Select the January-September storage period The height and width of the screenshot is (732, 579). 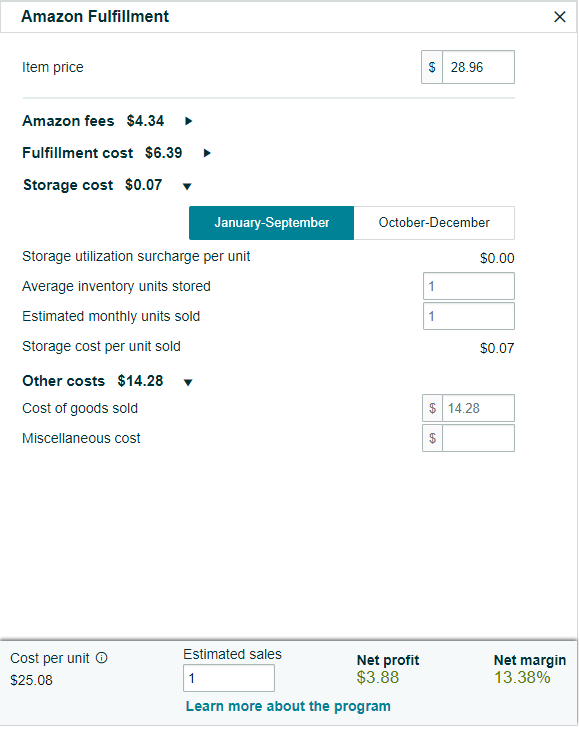tap(271, 223)
